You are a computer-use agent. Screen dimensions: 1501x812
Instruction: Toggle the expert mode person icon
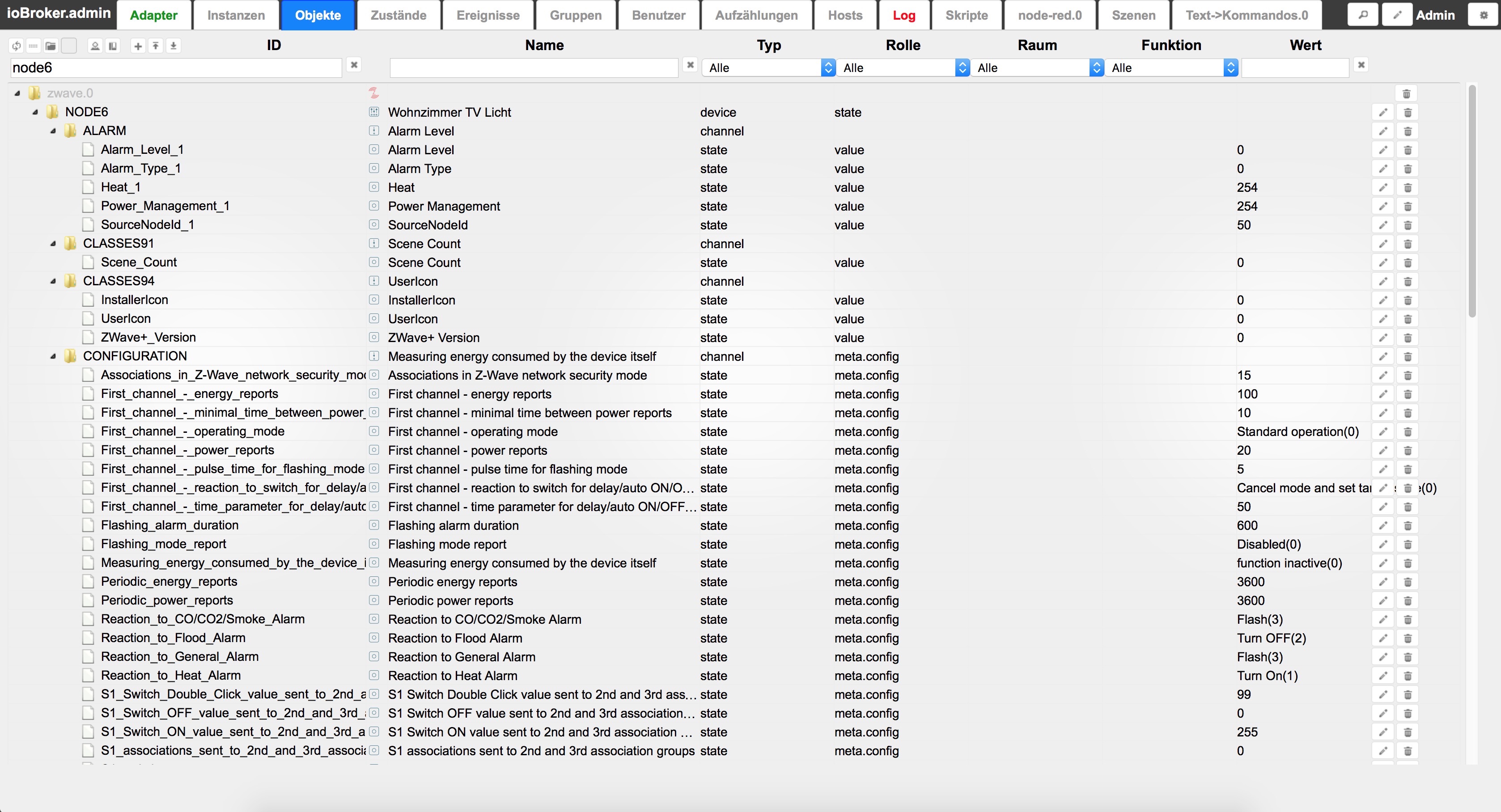(95, 46)
